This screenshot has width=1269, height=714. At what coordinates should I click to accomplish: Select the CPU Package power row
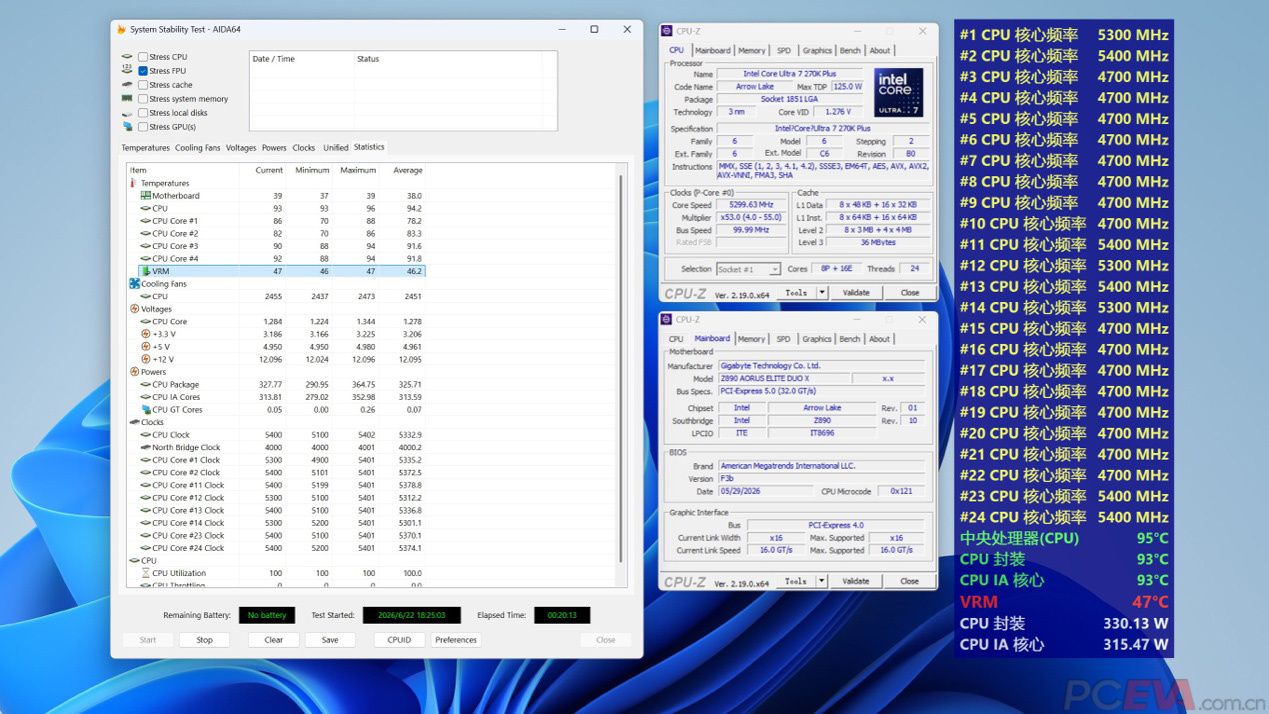pos(277,385)
